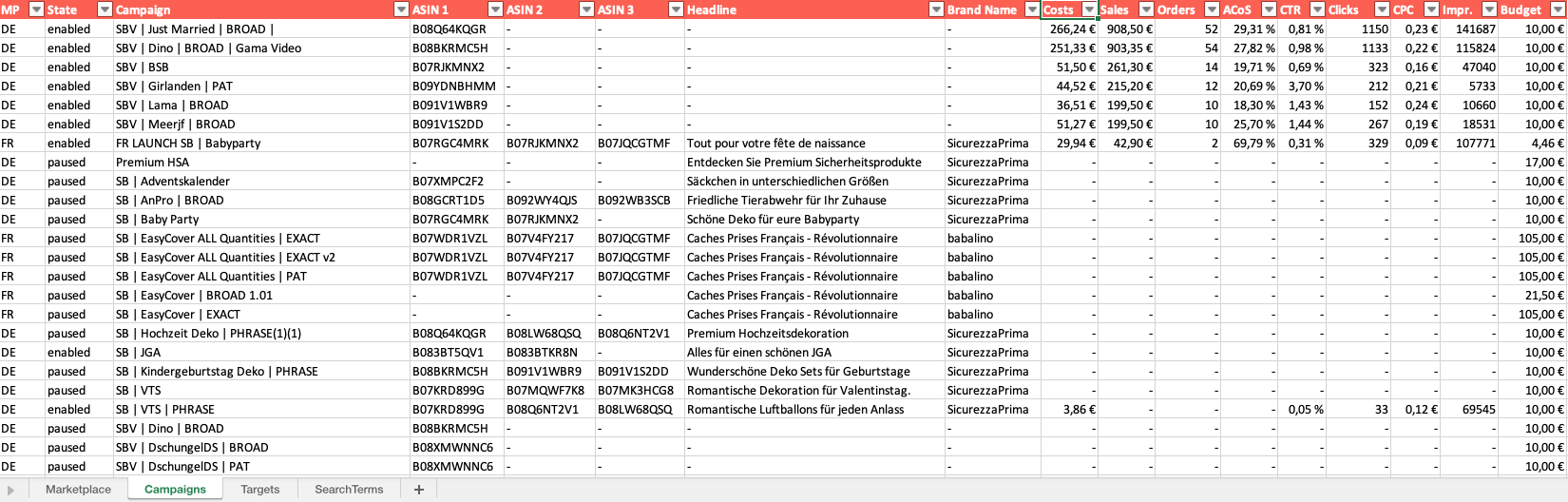This screenshot has height=502, width=1568.
Task: Select headline 'Tout pour votre fête de naissance'
Action: click(814, 143)
